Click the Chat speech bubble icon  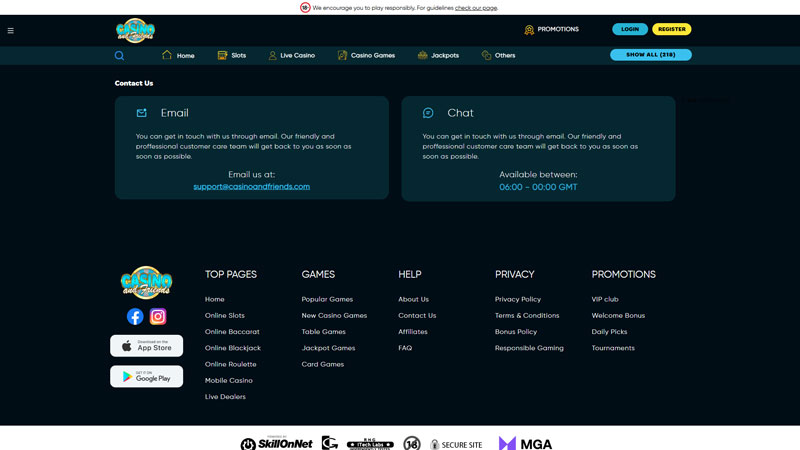click(x=428, y=113)
